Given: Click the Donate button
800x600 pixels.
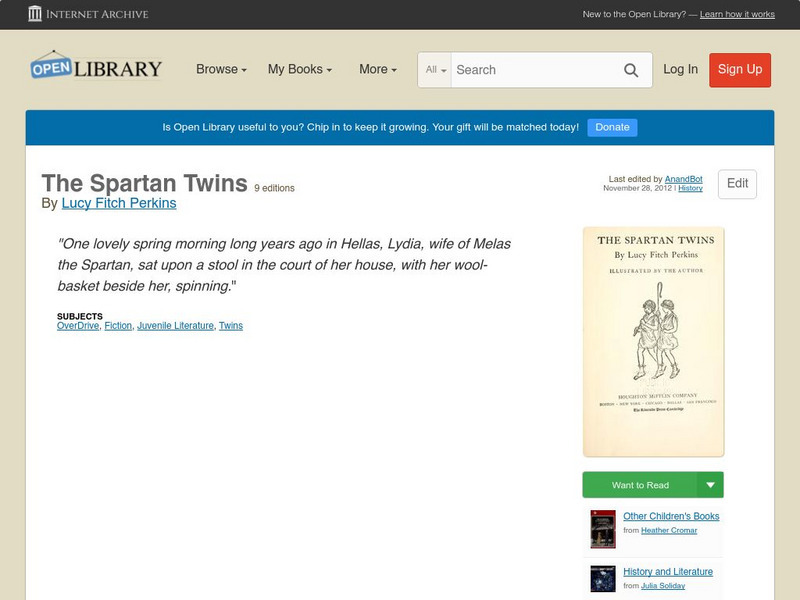Looking at the screenshot, I should [611, 127].
